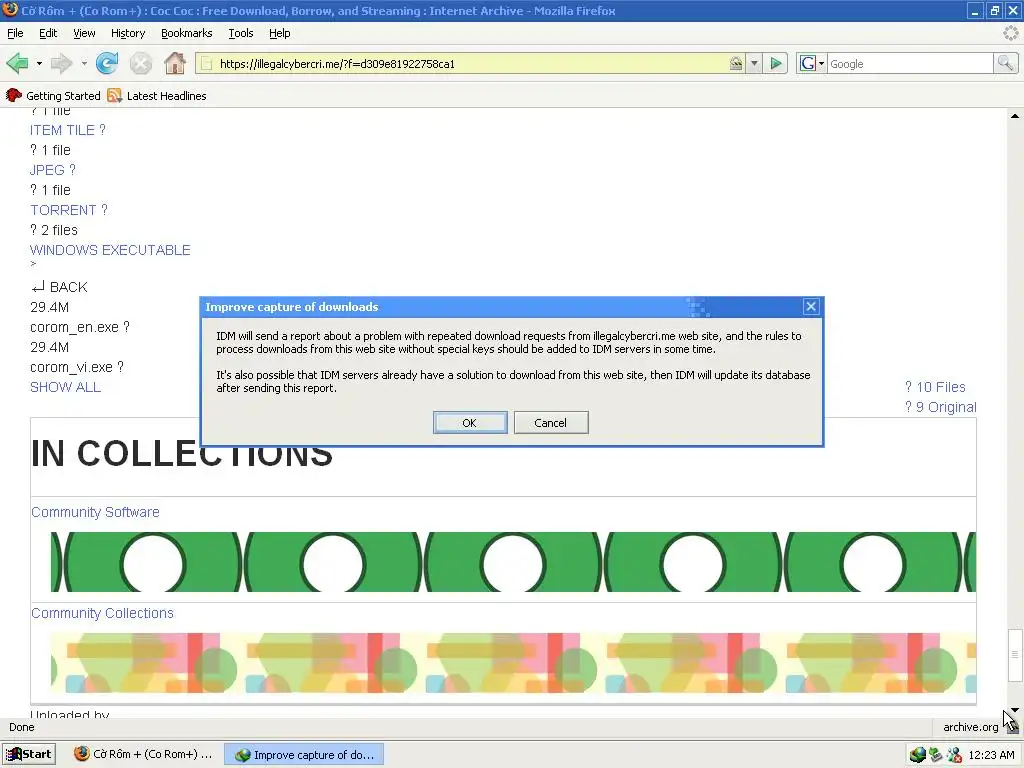
Task: Click the Stop loading button
Action: coord(140,63)
